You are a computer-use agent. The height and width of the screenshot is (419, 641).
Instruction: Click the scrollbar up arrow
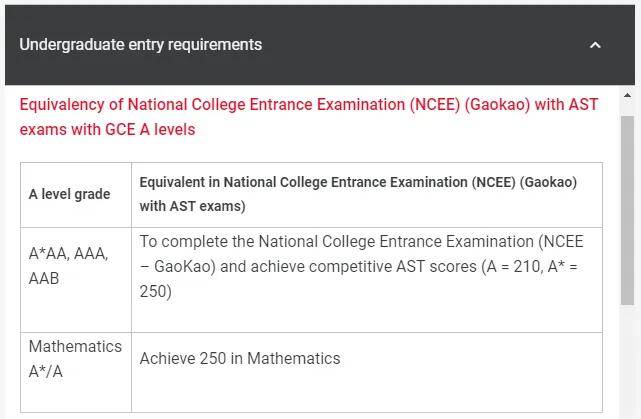(627, 95)
